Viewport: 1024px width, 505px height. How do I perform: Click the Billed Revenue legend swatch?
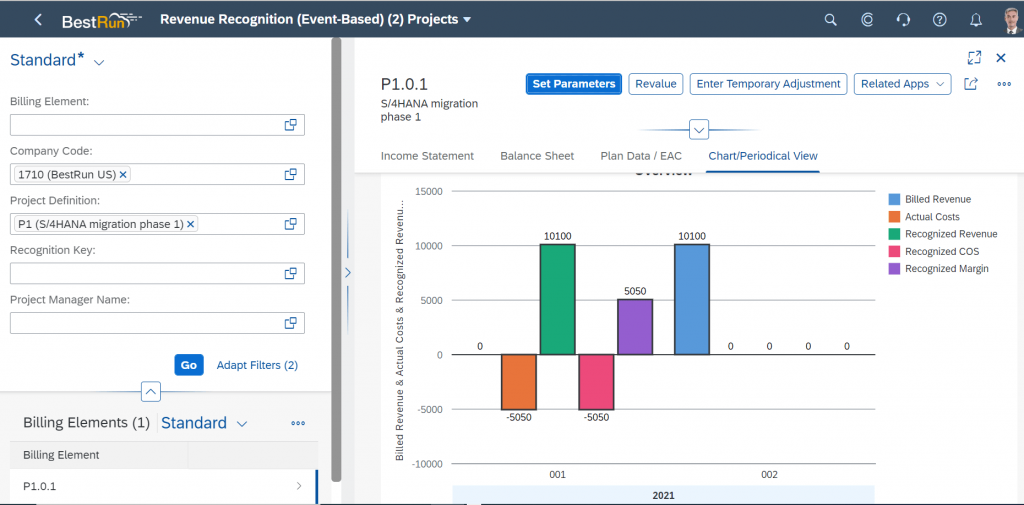(x=894, y=199)
